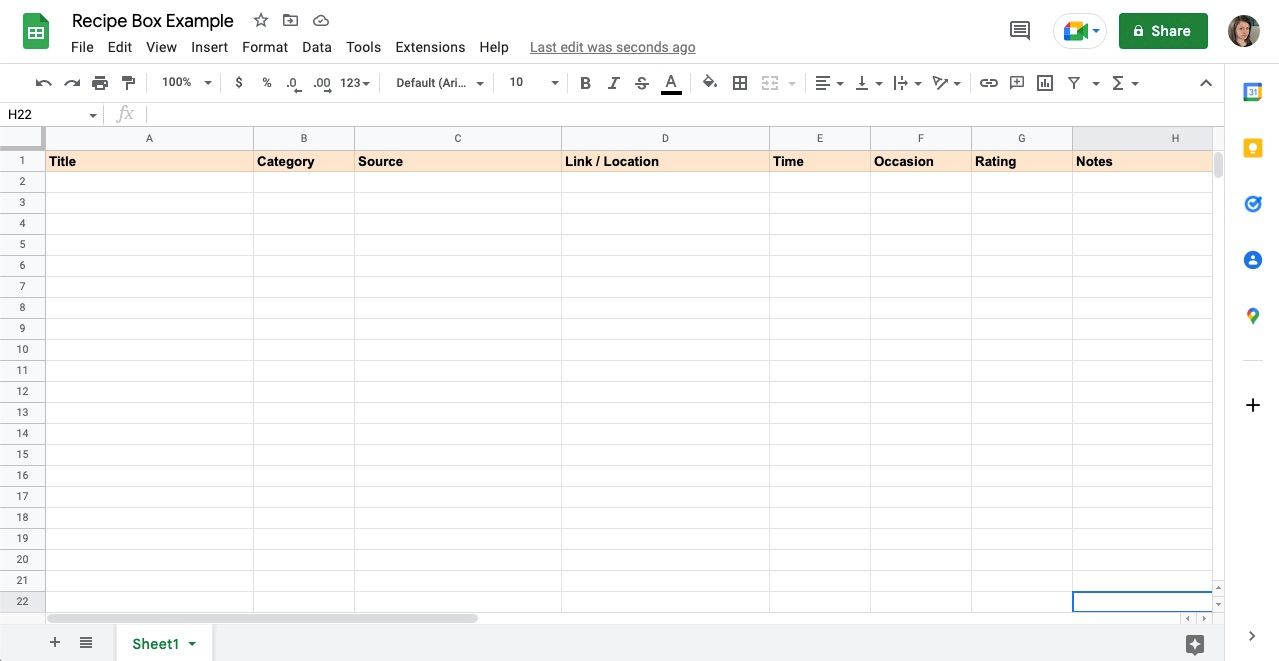Open version history via last edit link

tap(613, 47)
